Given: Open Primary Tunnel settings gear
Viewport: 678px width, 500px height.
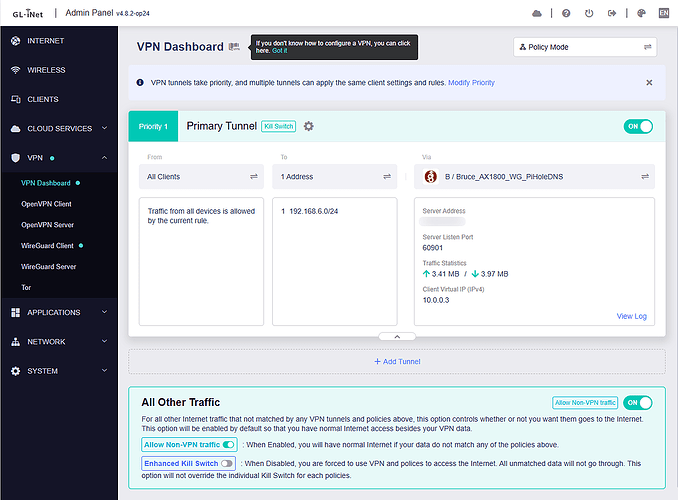Looking at the screenshot, I should [x=308, y=126].
